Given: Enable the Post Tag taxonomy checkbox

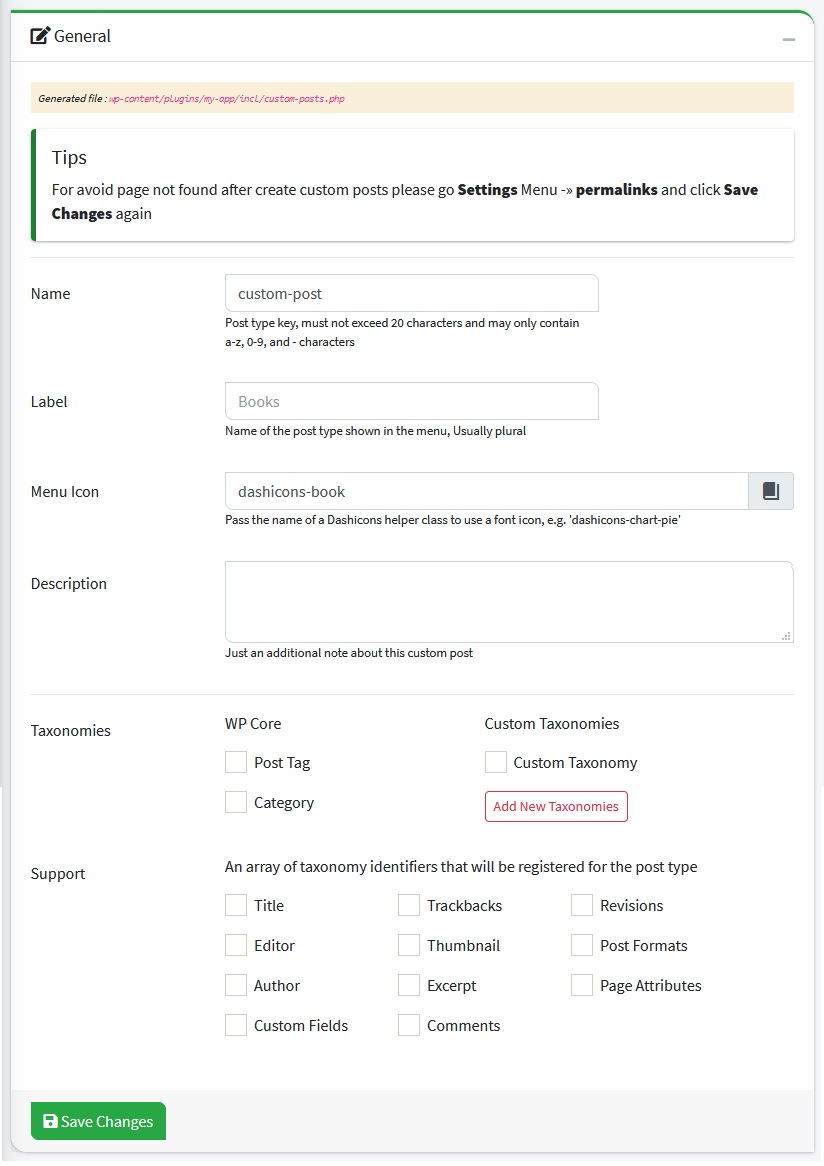Looking at the screenshot, I should 236,762.
